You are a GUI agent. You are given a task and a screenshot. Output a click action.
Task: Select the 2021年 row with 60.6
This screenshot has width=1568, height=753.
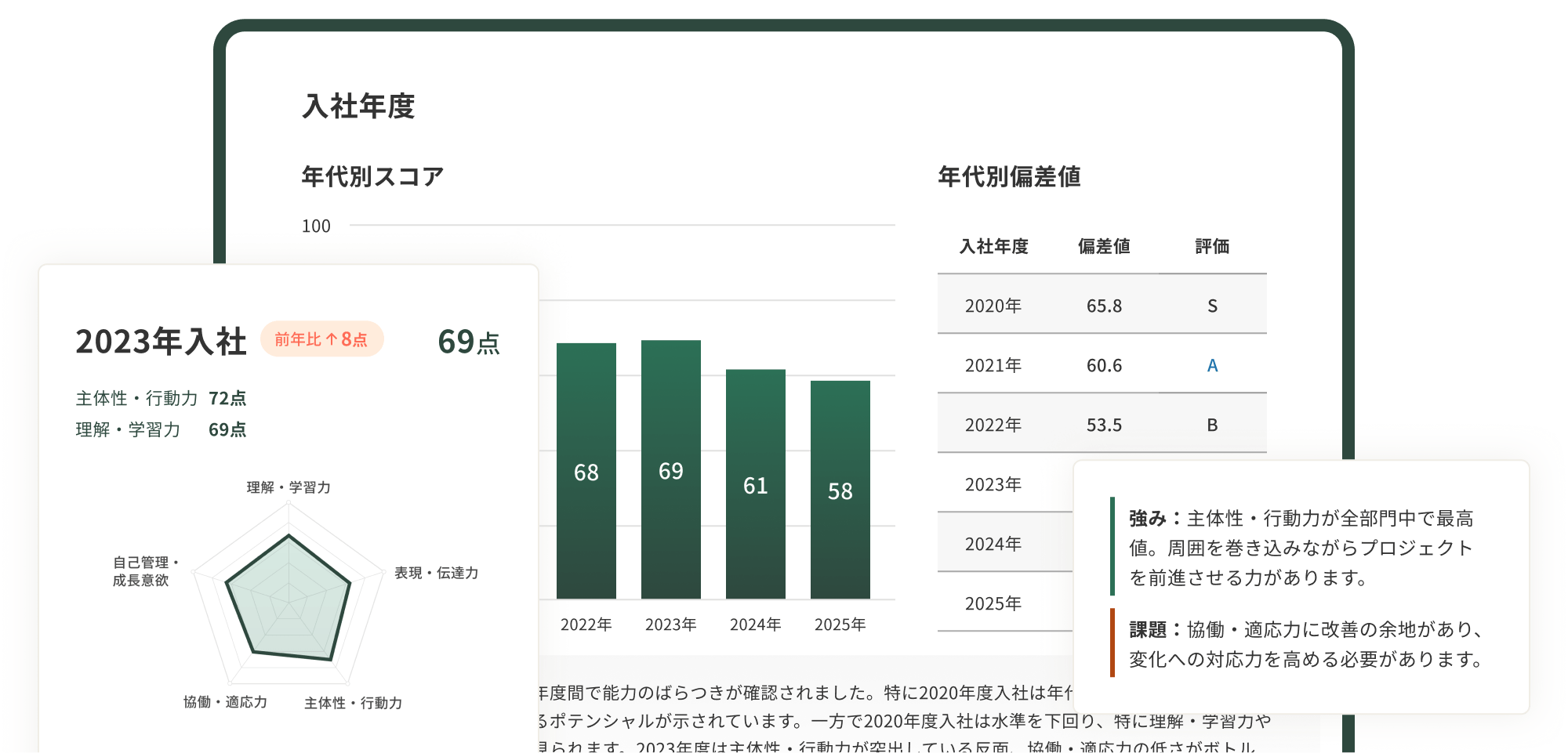click(x=1102, y=365)
